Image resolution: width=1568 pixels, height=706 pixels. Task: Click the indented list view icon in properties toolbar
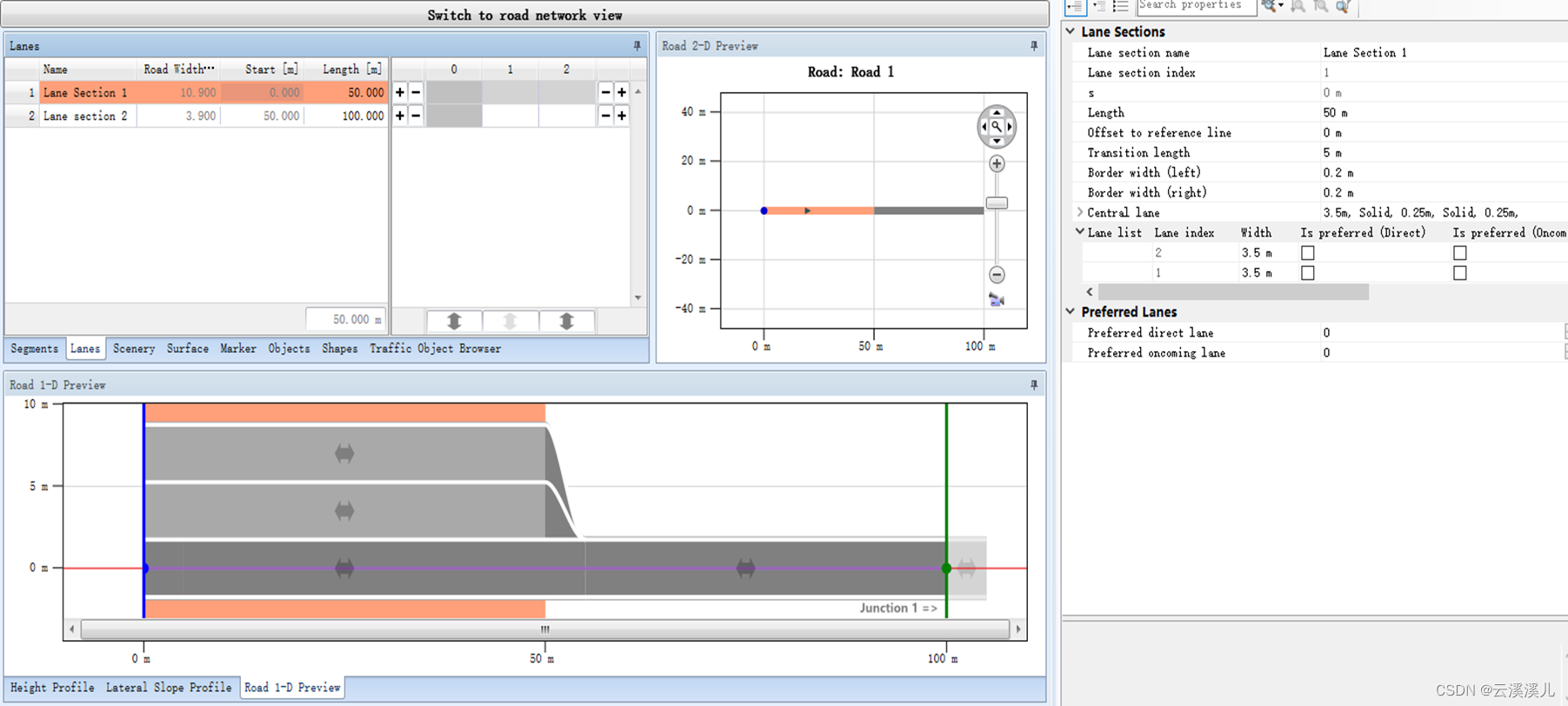click(1099, 6)
